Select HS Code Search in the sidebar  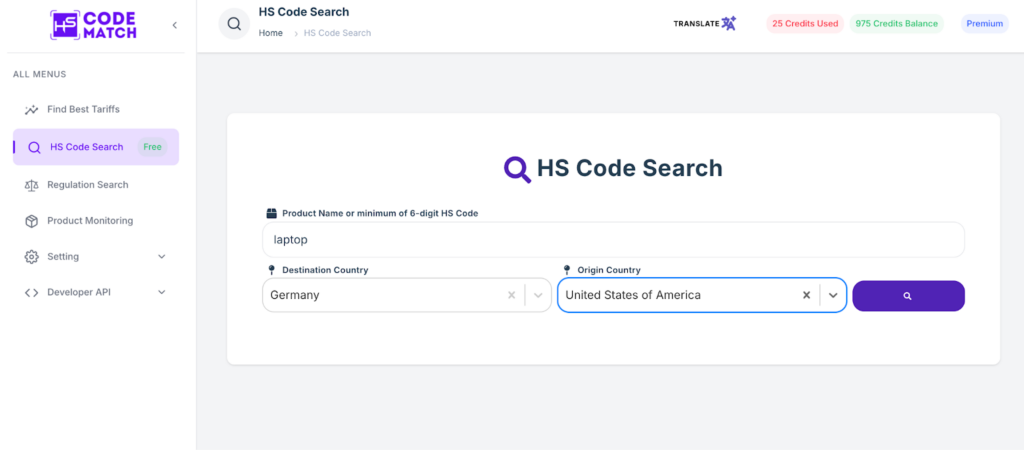pyautogui.click(x=87, y=147)
